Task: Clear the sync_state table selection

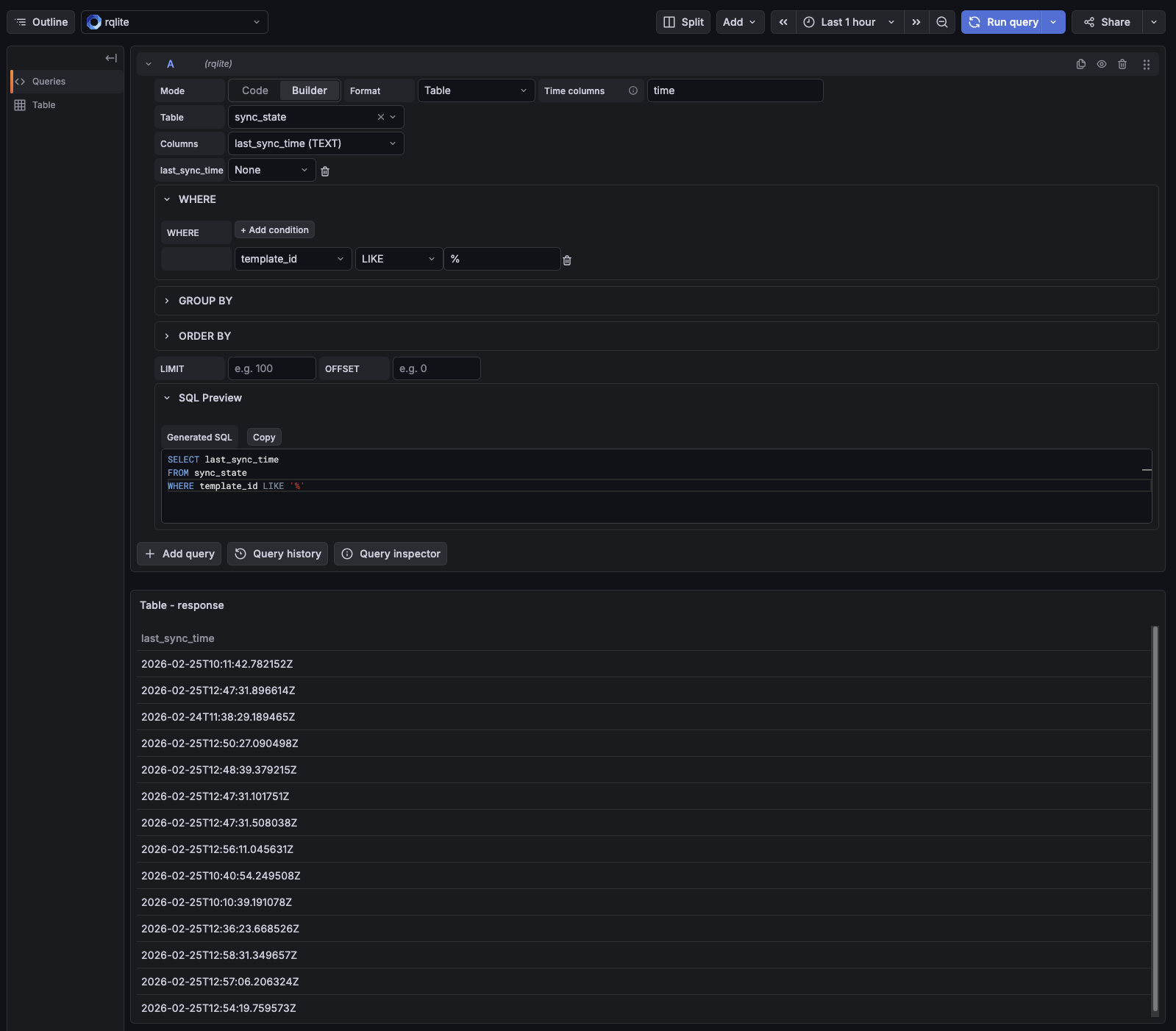Action: pyautogui.click(x=381, y=117)
